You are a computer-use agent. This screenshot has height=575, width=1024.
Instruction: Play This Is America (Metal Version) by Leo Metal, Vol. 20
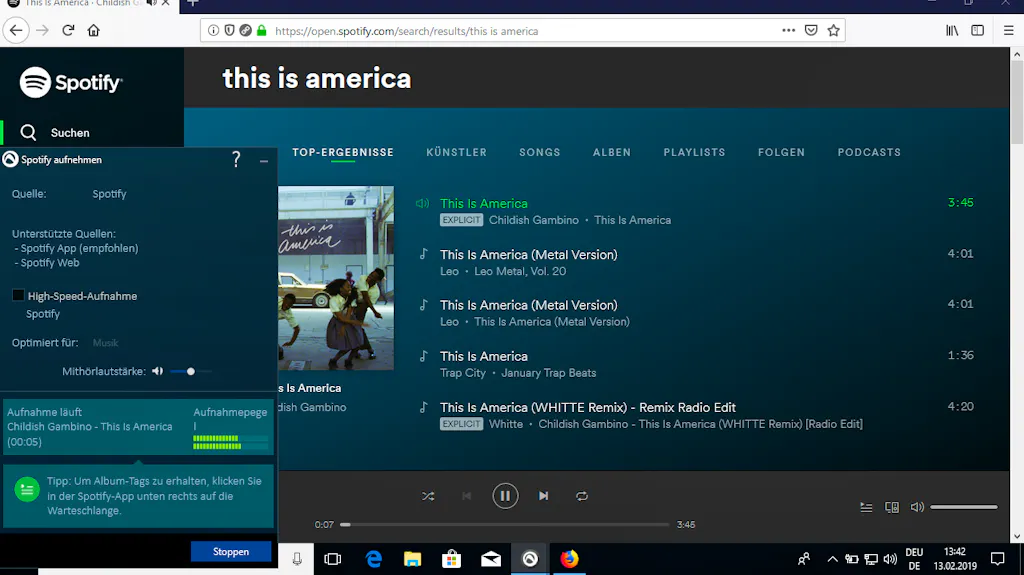528,255
